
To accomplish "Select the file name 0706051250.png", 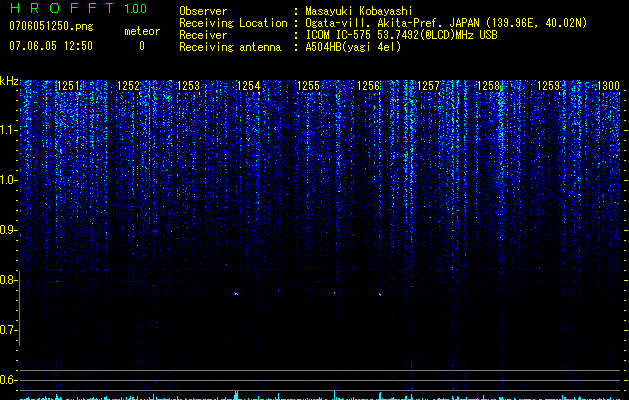I will (51, 26).
